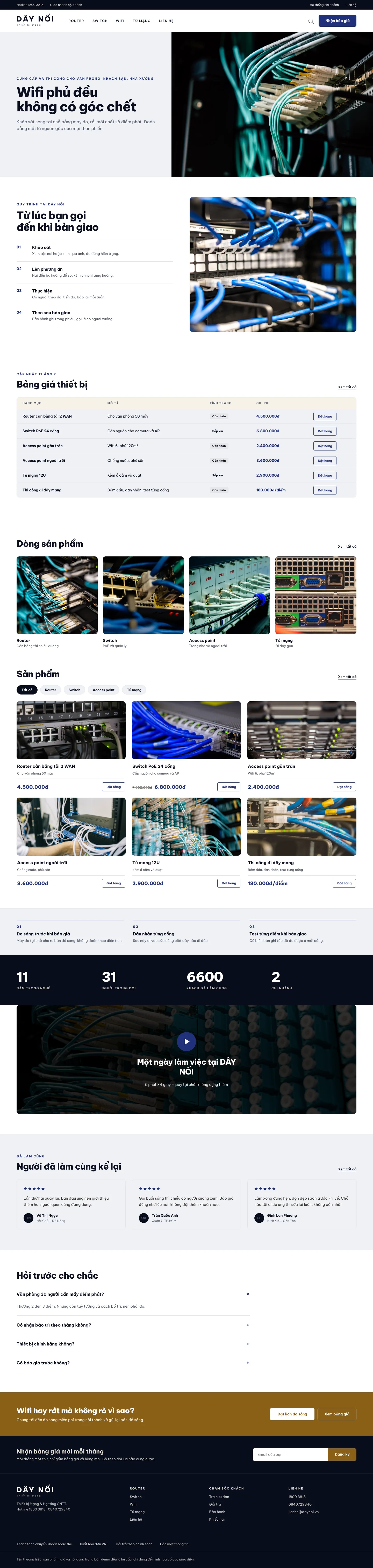373x1568 pixels.
Task: Click Vũ Thị Ngọc's reviewer avatar
Action: pos(28,1218)
